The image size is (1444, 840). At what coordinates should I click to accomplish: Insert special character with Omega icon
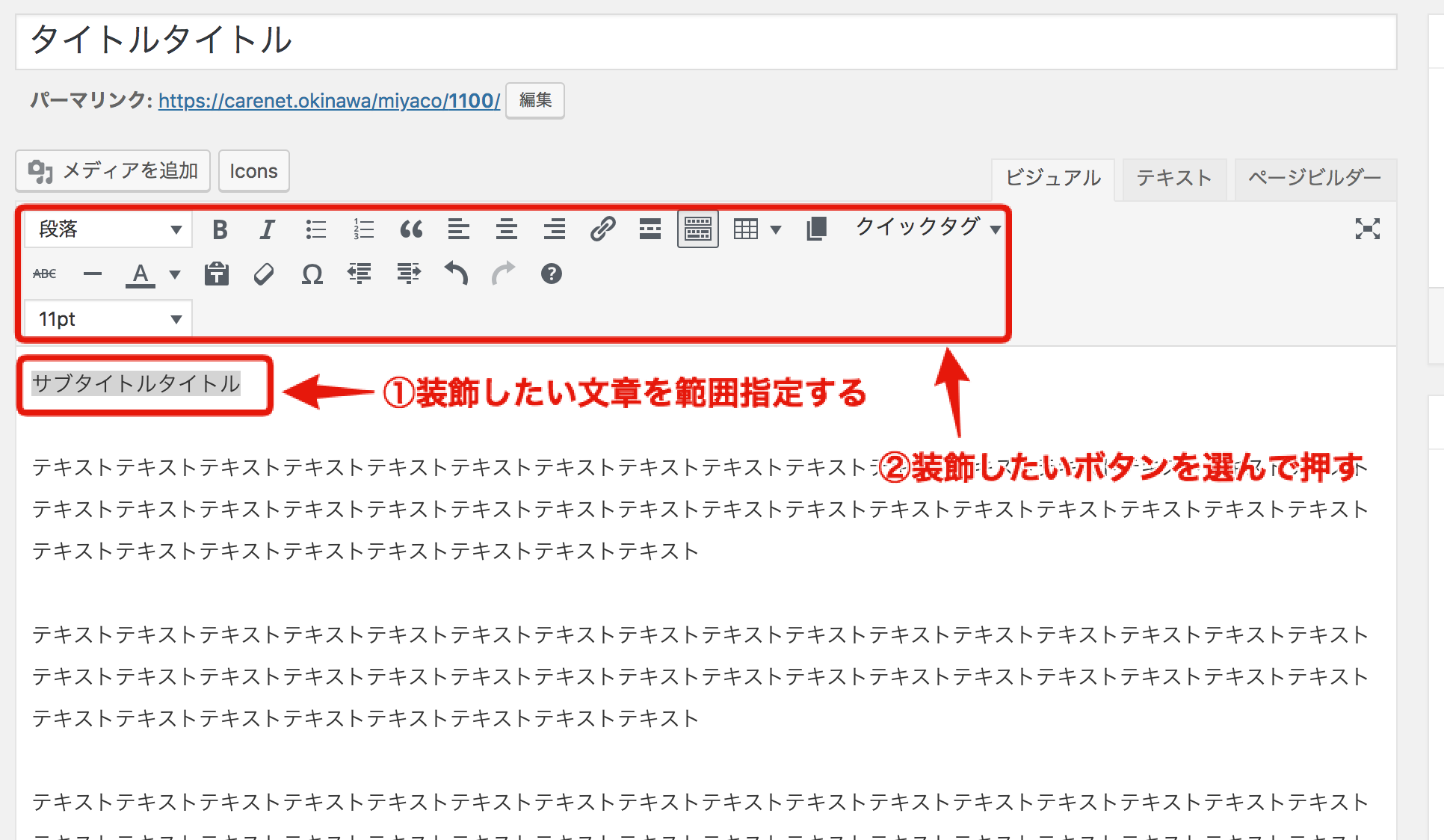coord(312,274)
